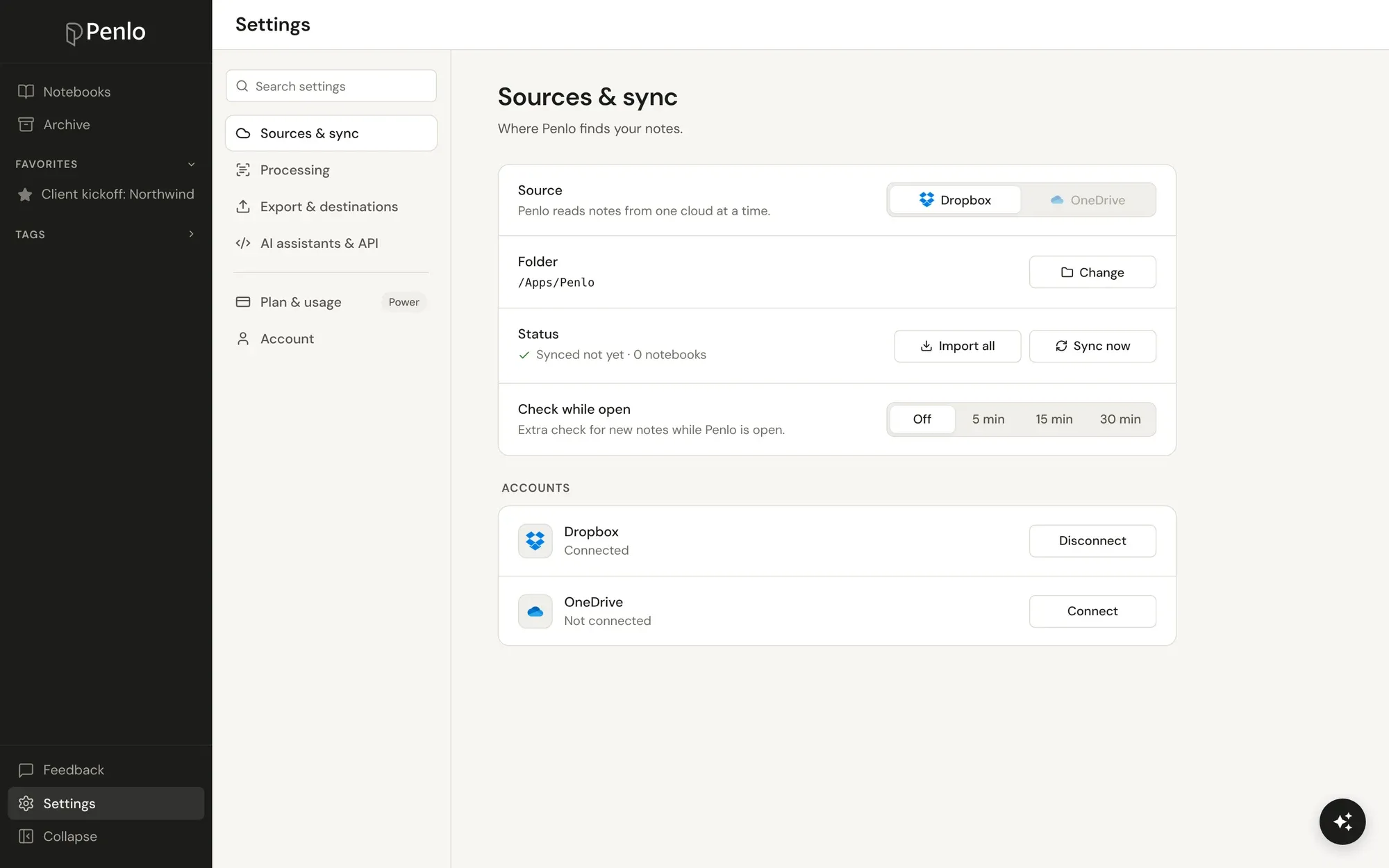
Task: Set check interval to 15 min
Action: click(x=1054, y=419)
